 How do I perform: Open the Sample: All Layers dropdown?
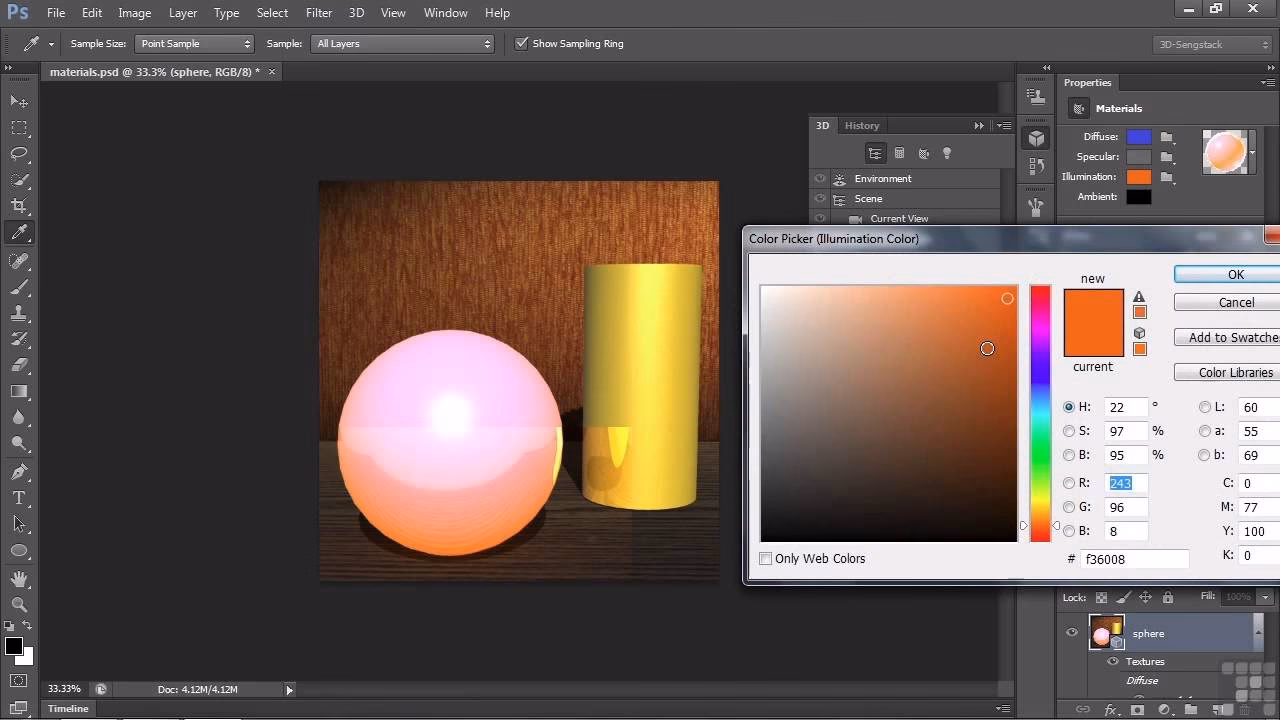(x=403, y=43)
